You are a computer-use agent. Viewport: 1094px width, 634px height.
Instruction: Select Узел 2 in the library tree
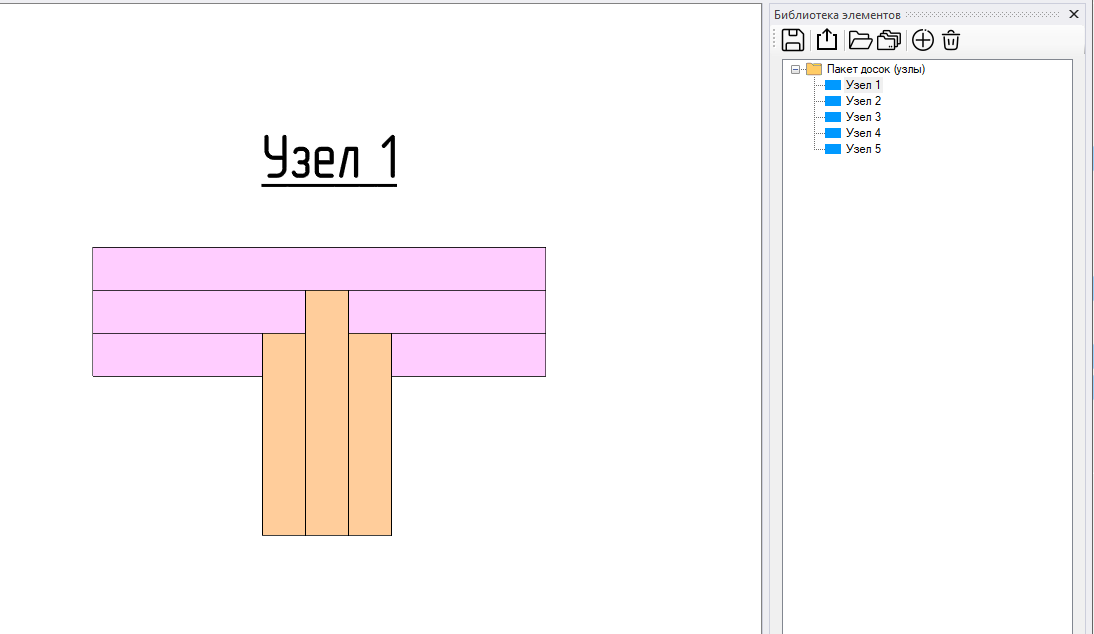pos(863,101)
